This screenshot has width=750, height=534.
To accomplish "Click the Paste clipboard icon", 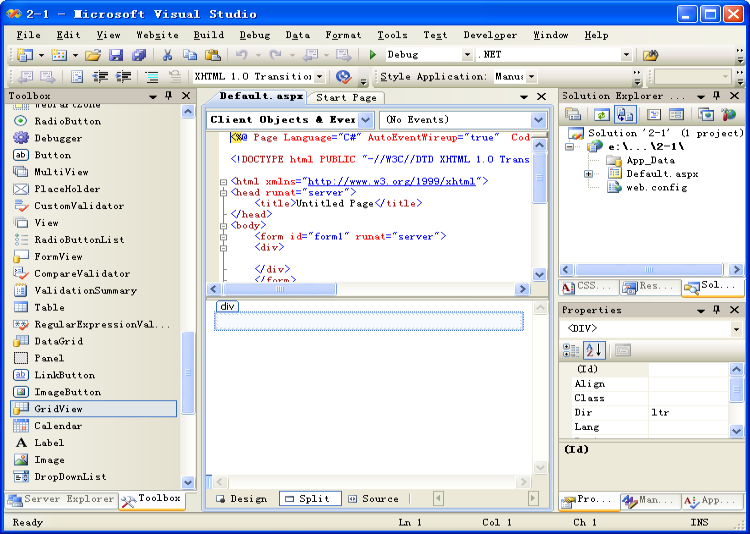I will pyautogui.click(x=213, y=55).
